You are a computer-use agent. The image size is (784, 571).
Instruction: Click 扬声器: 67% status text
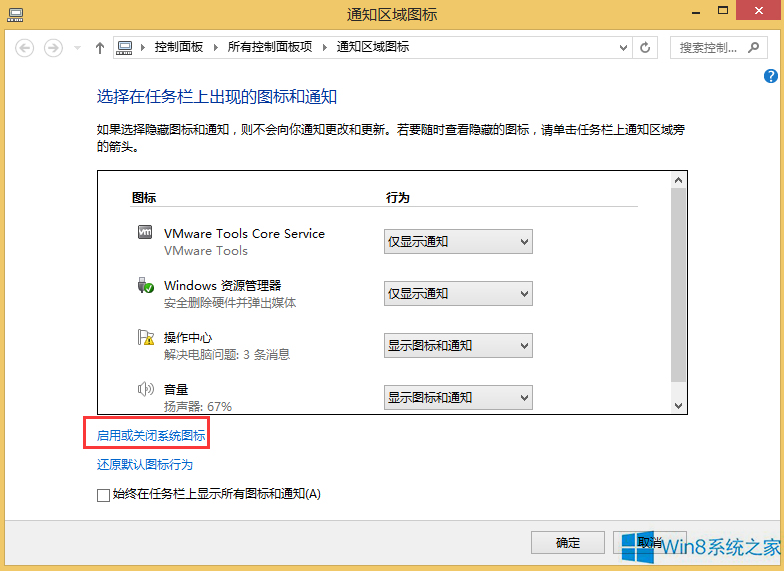[x=198, y=406]
